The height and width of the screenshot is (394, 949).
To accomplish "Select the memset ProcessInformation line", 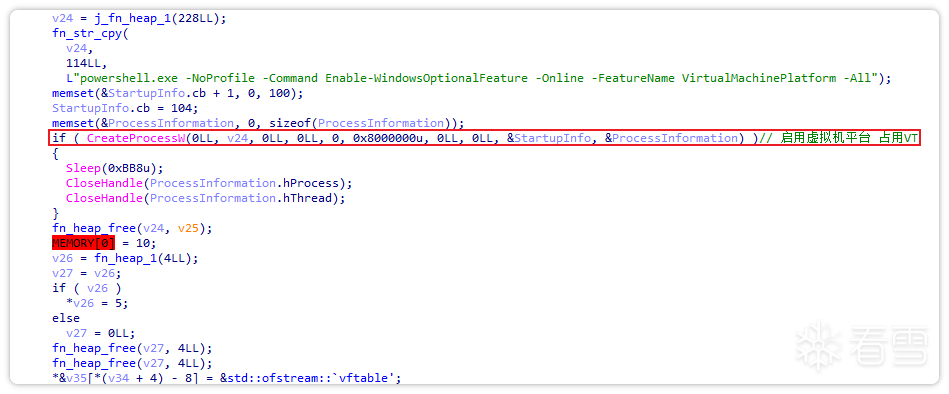I will 258,123.
